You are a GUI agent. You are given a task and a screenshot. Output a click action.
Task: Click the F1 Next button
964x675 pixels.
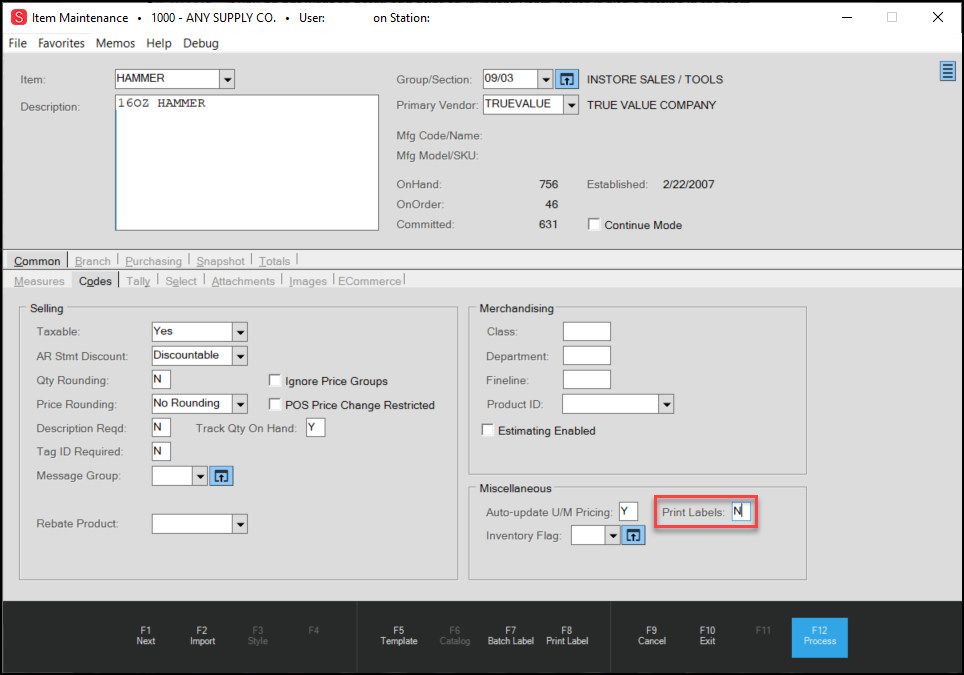coord(146,636)
